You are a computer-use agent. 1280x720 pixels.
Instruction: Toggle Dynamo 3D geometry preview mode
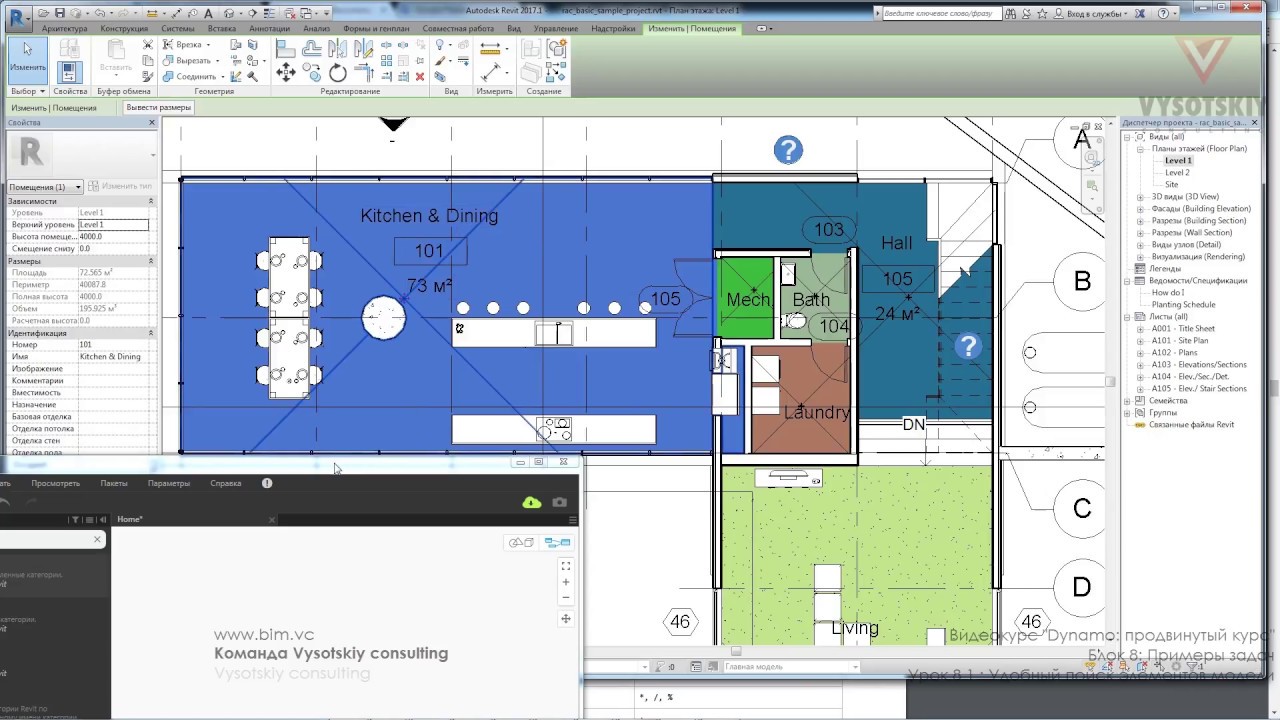(x=521, y=542)
